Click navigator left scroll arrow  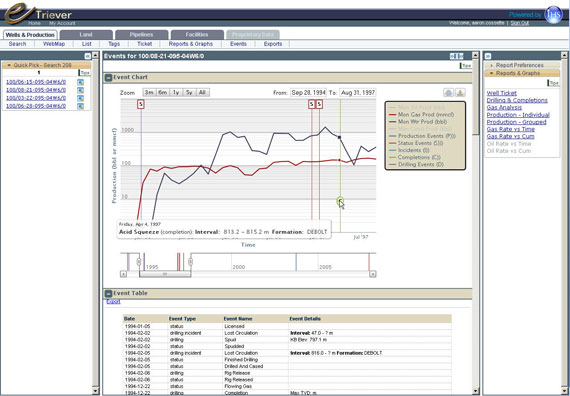(123, 274)
